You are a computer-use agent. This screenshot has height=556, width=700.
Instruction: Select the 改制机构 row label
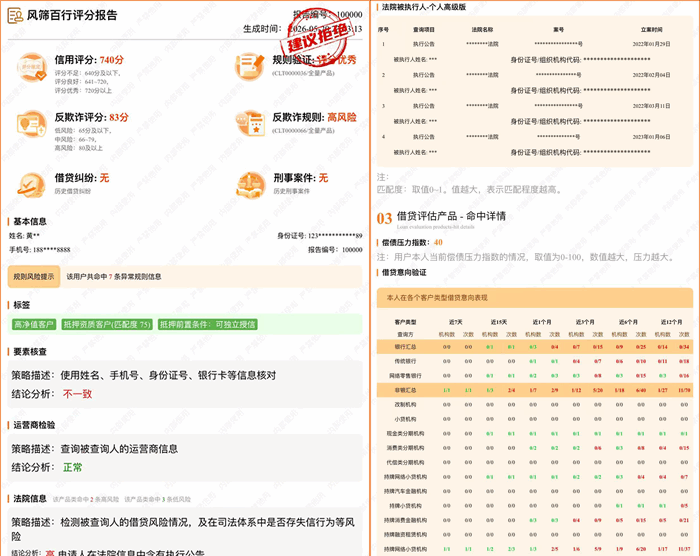pyautogui.click(x=405, y=405)
